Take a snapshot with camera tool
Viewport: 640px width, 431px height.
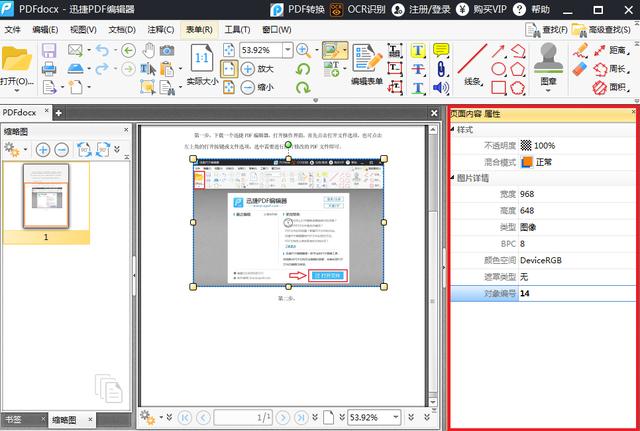point(167,51)
